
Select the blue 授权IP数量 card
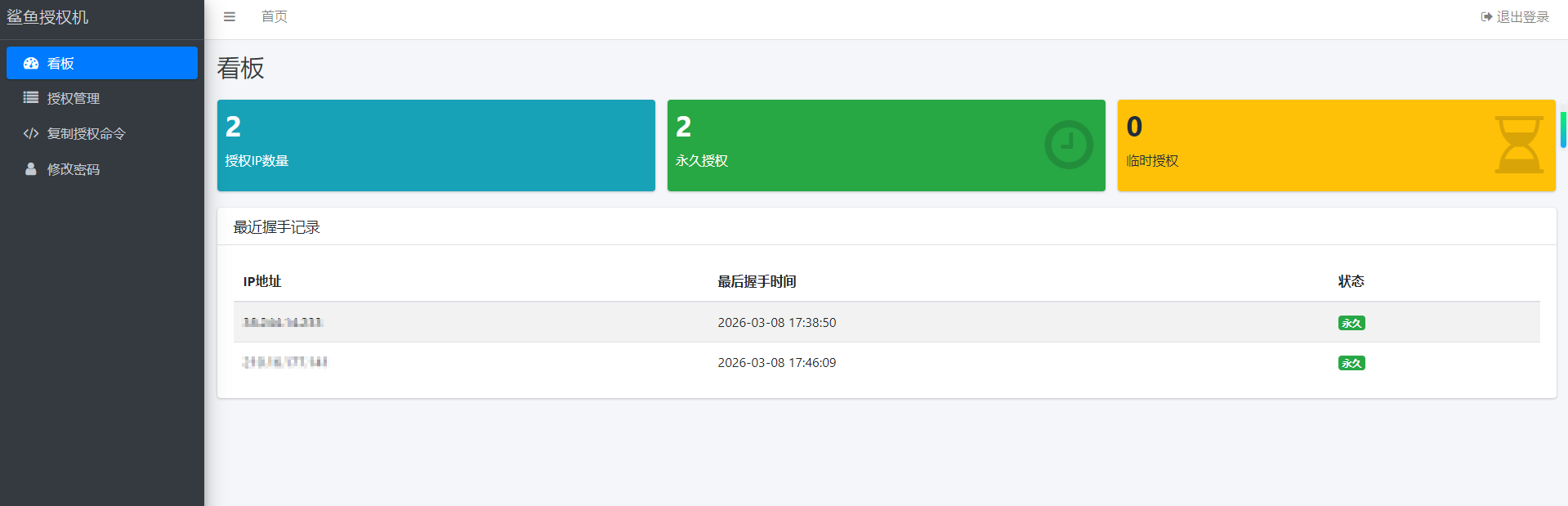point(436,146)
